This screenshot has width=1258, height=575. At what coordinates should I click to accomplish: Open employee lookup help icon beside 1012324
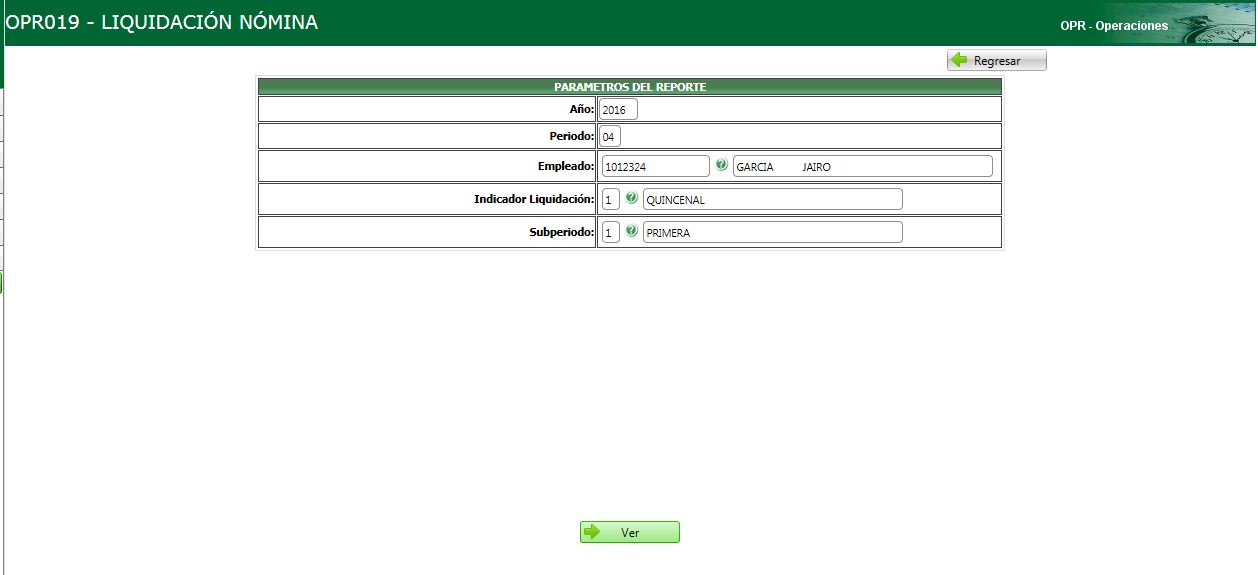pyautogui.click(x=722, y=165)
